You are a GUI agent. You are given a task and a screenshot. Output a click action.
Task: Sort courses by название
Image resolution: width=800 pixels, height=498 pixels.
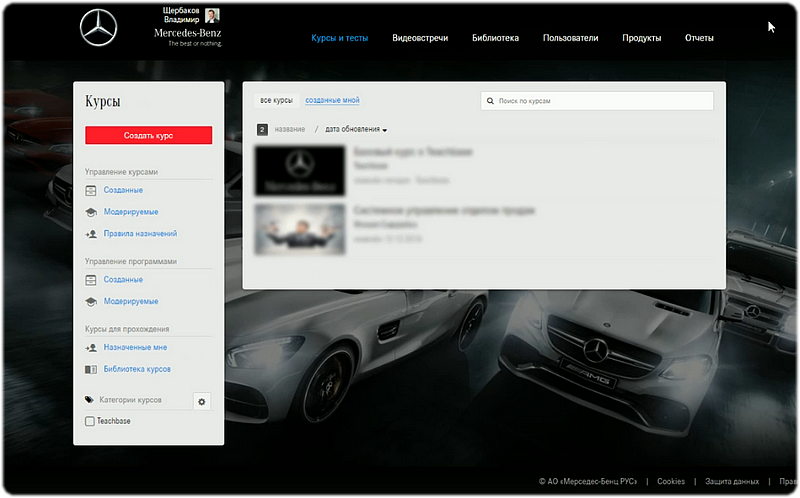[x=290, y=130]
